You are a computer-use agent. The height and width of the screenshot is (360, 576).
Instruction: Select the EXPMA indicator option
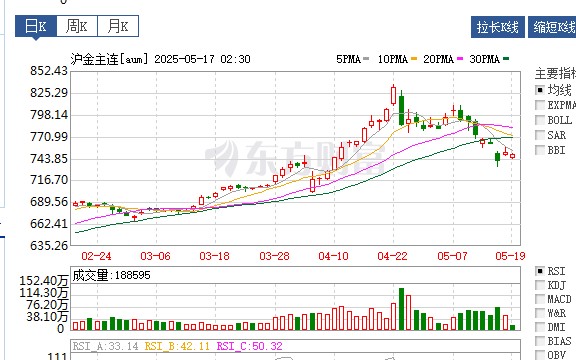tap(540, 105)
